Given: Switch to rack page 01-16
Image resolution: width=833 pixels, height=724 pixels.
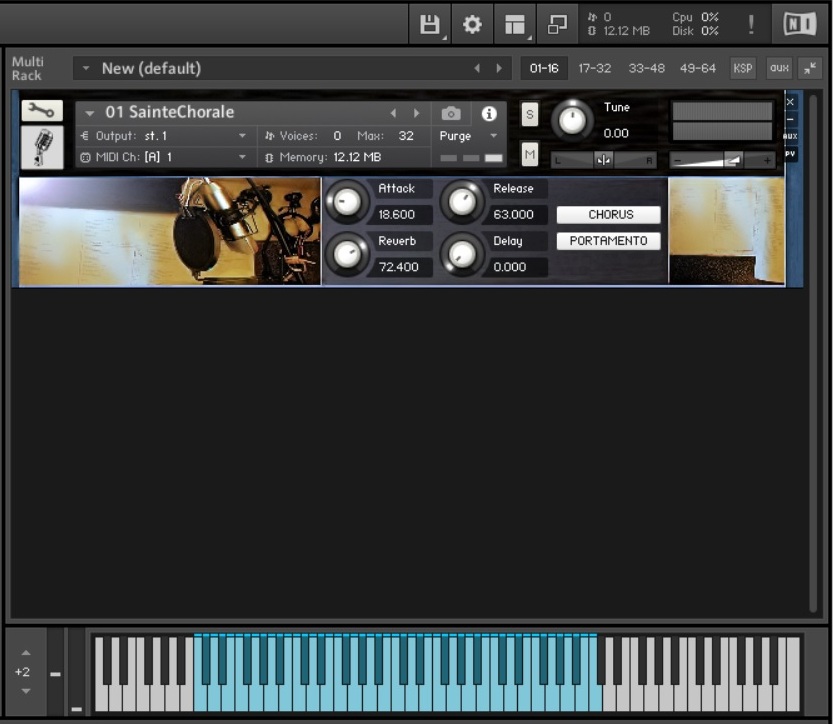Looking at the screenshot, I should coord(544,68).
